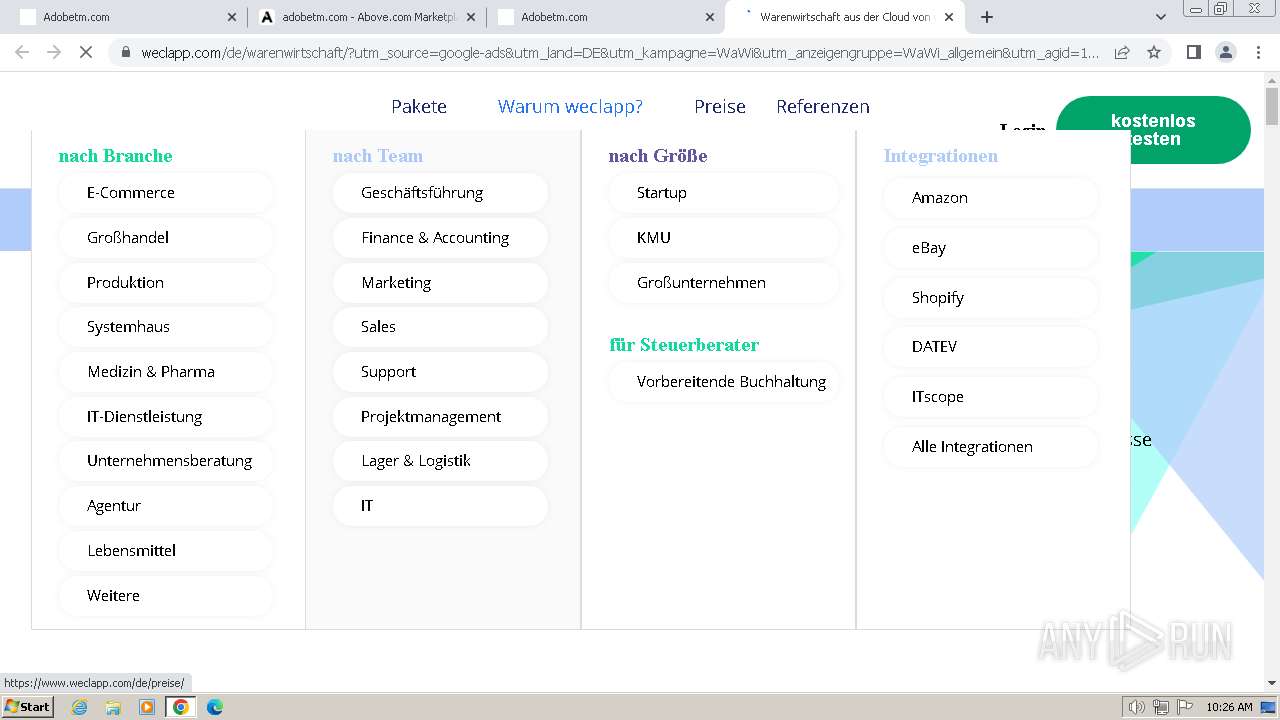Open the Warum weclapp? menu
The height and width of the screenshot is (720, 1280).
coord(570,107)
